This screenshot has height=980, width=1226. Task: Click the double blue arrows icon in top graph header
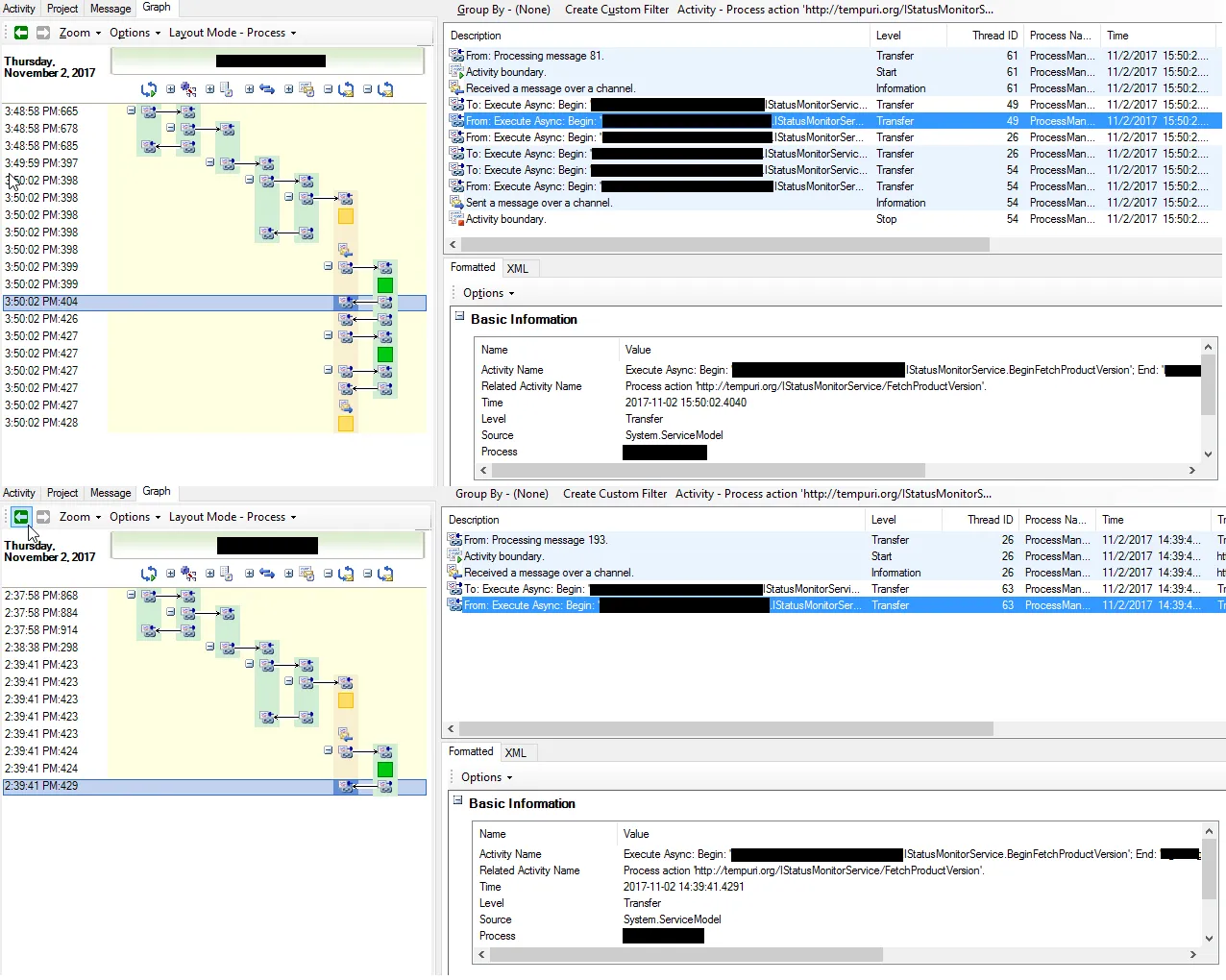click(267, 89)
